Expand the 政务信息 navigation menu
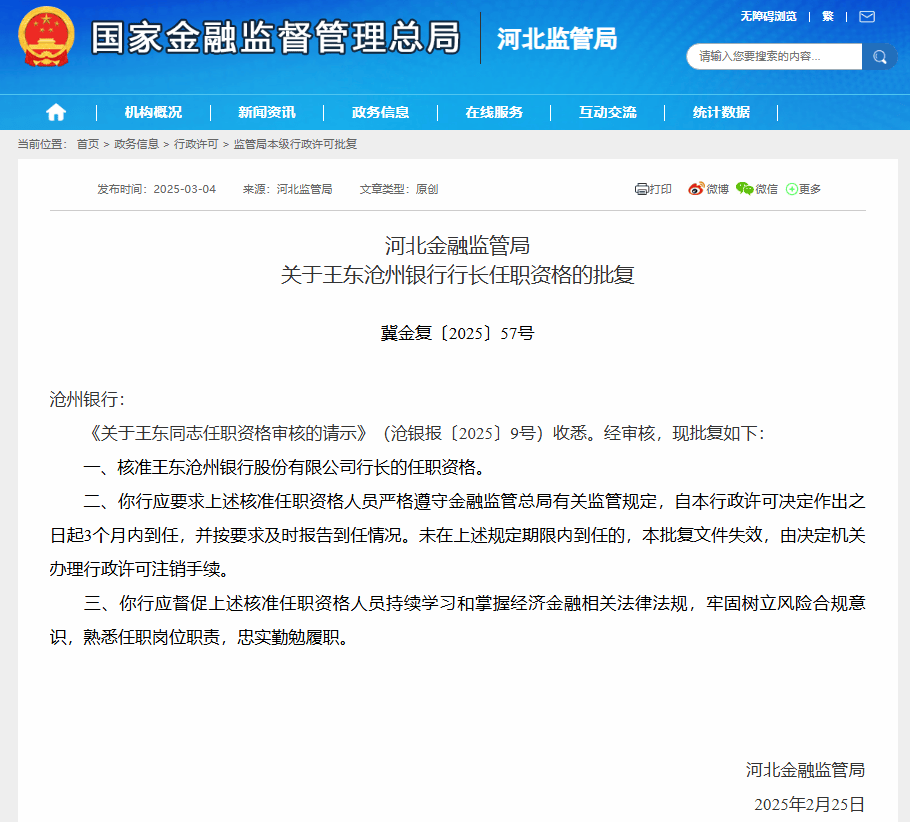 (x=380, y=112)
